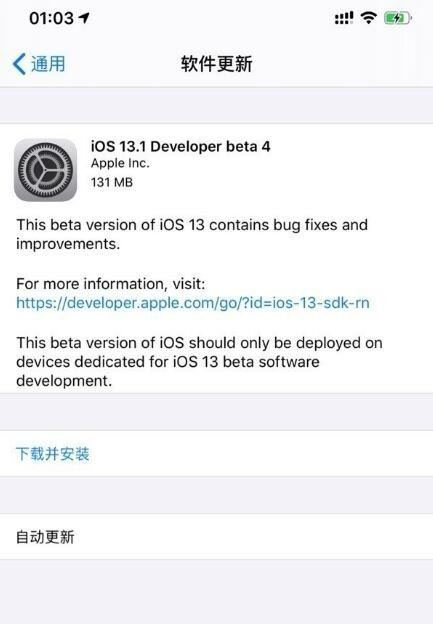Tap the 软件更新 page title
Image resolution: width=433 pixels, height=624 pixels.
click(x=216, y=64)
